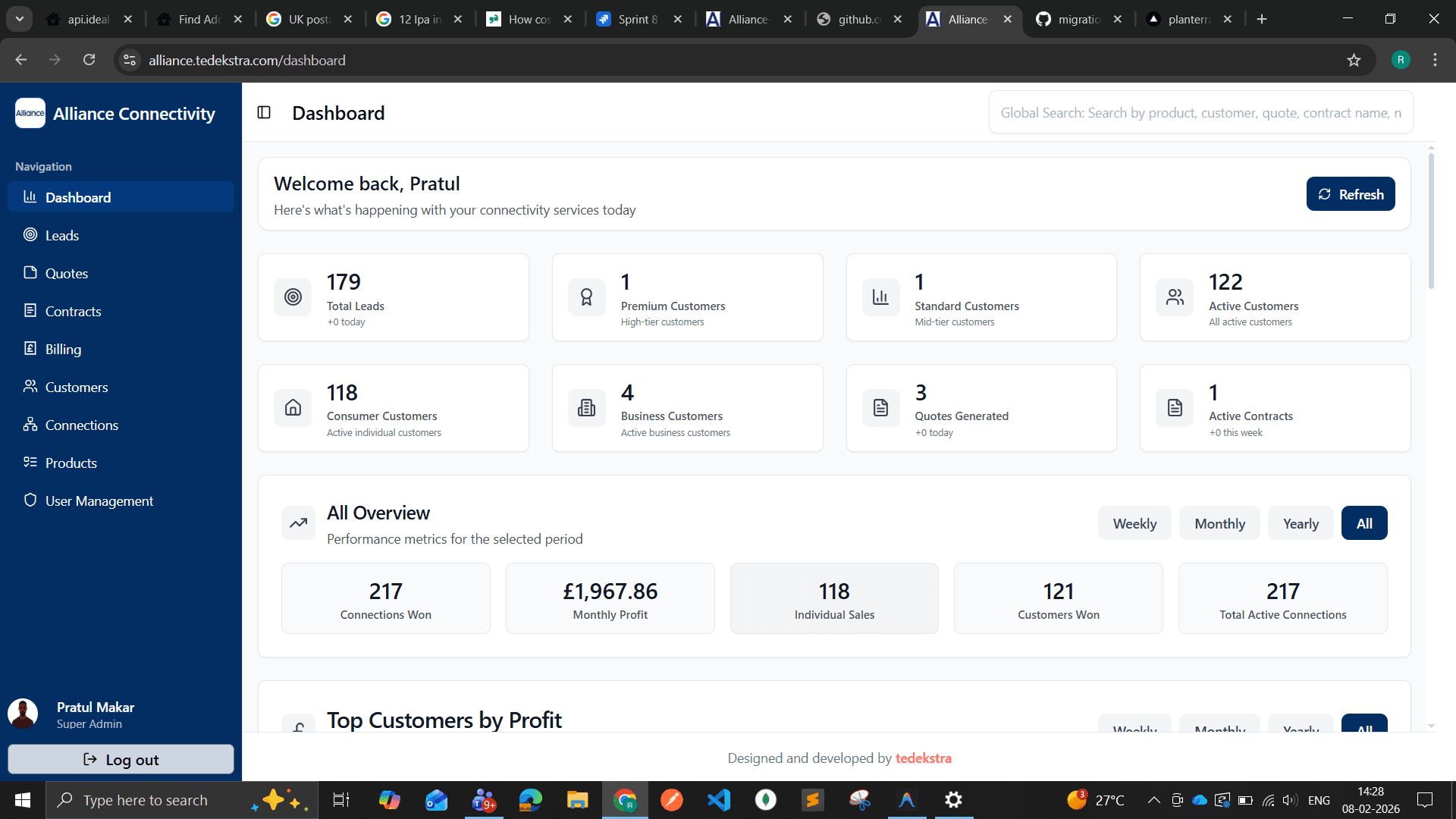This screenshot has height=819, width=1456.
Task: Toggle the sidebar collapse icon
Action: (264, 113)
